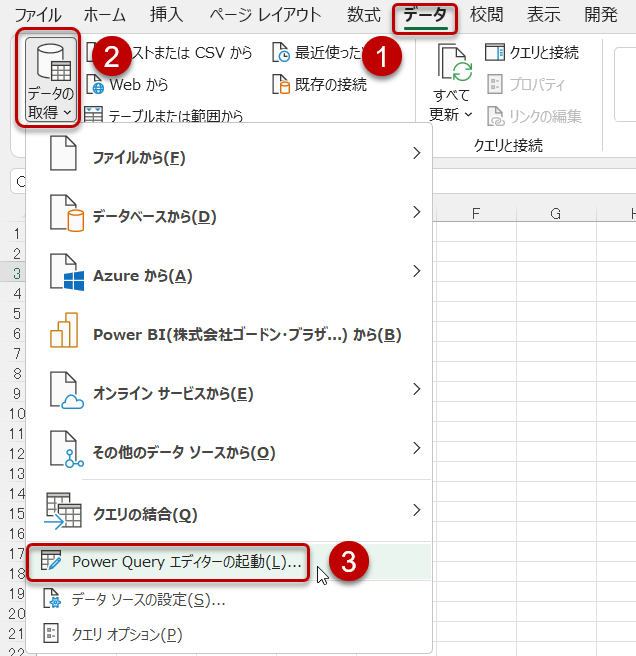Viewport: 636px width, 656px height.
Task: Switch to the 挿入 tab
Action: tap(167, 15)
